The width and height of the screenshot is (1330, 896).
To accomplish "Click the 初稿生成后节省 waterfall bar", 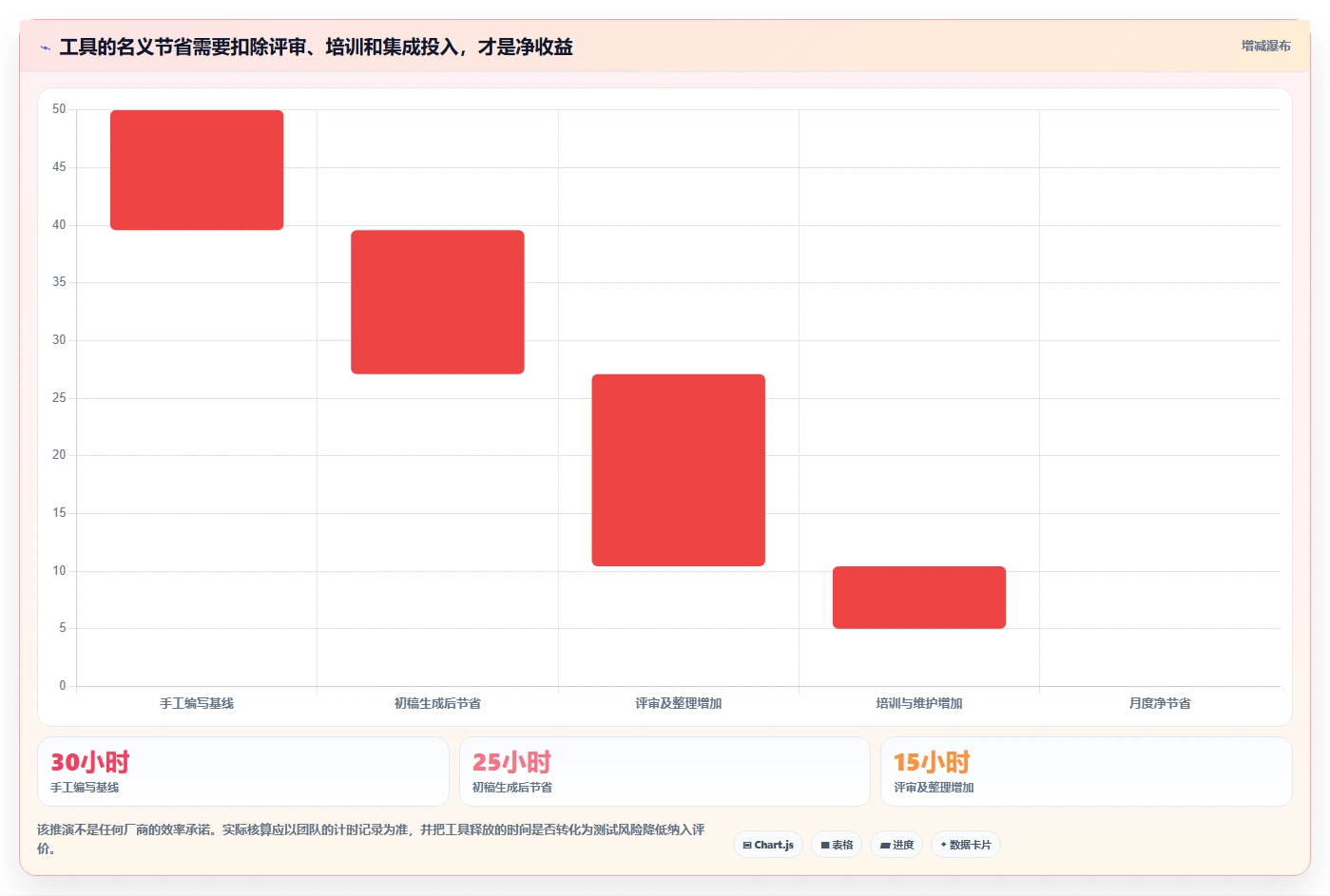I will pos(437,302).
